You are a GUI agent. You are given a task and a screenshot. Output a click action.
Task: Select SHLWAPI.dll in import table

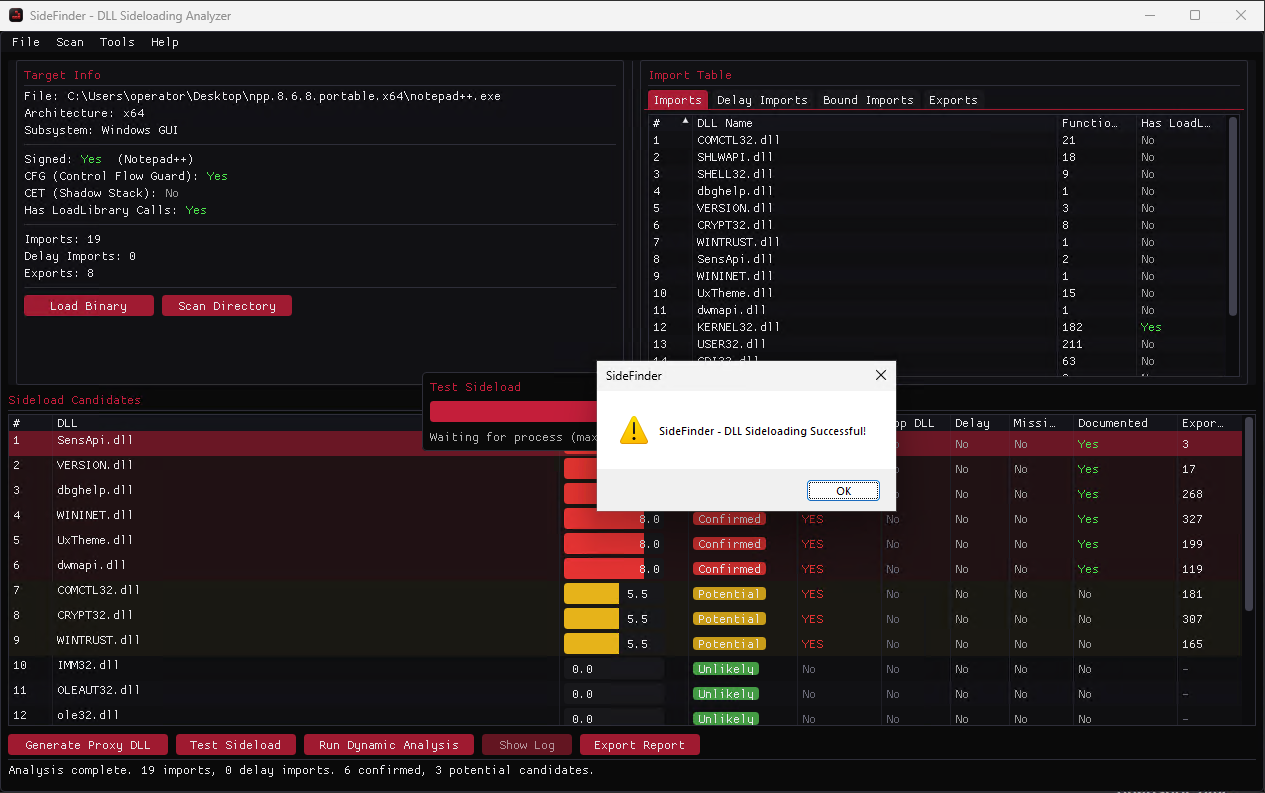point(937,157)
